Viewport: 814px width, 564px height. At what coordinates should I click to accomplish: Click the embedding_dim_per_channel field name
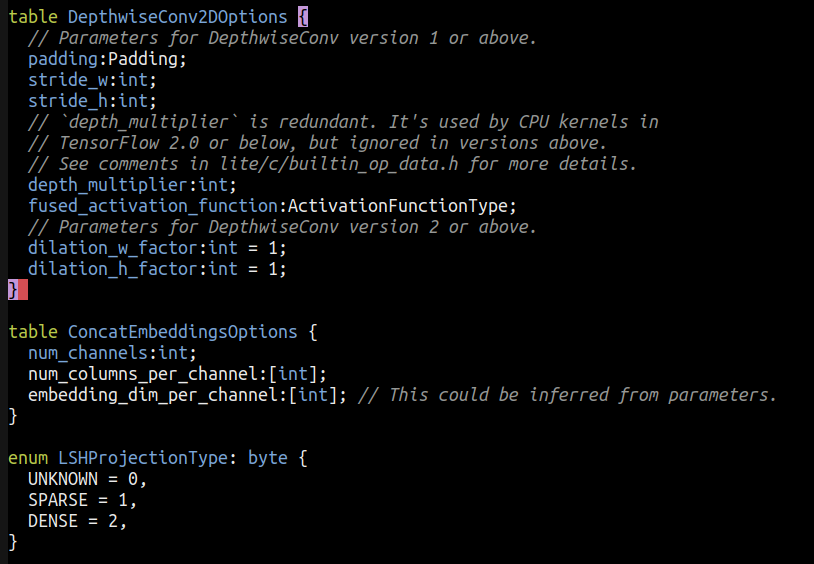coord(153,395)
